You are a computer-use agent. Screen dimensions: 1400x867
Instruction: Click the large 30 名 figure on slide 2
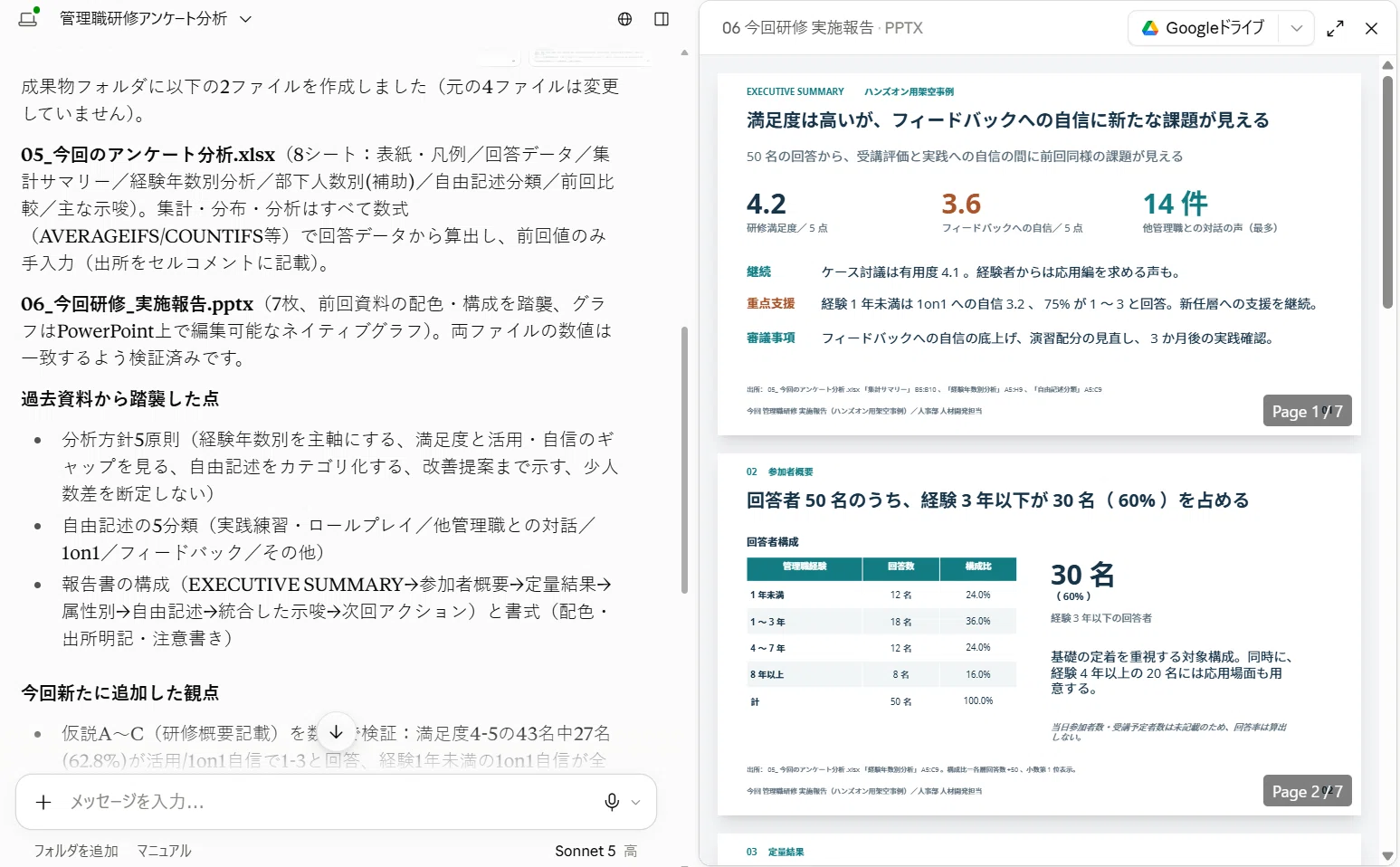(x=1082, y=574)
